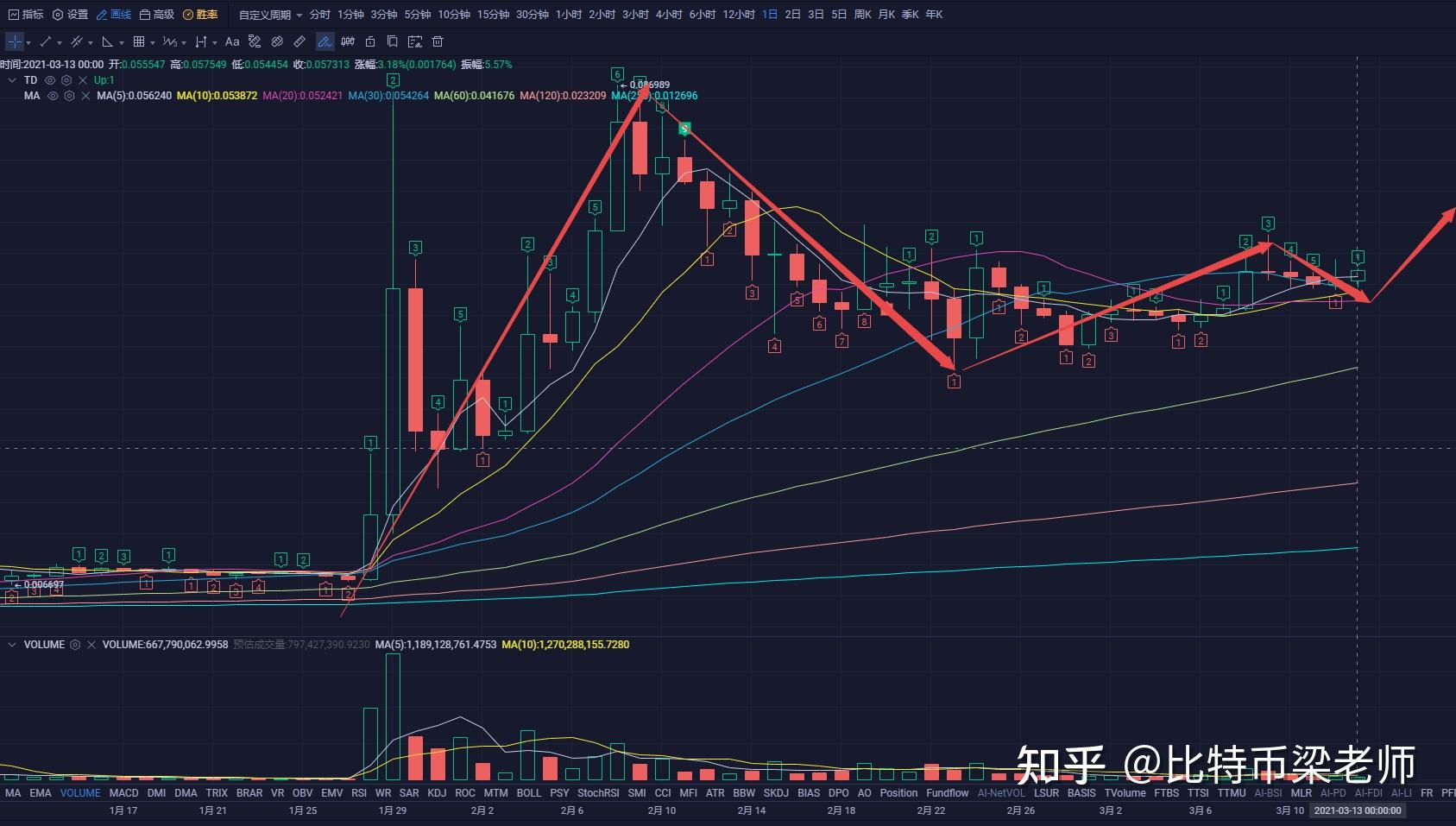Click the link drawings icon
The height and width of the screenshot is (826, 1456).
click(277, 41)
